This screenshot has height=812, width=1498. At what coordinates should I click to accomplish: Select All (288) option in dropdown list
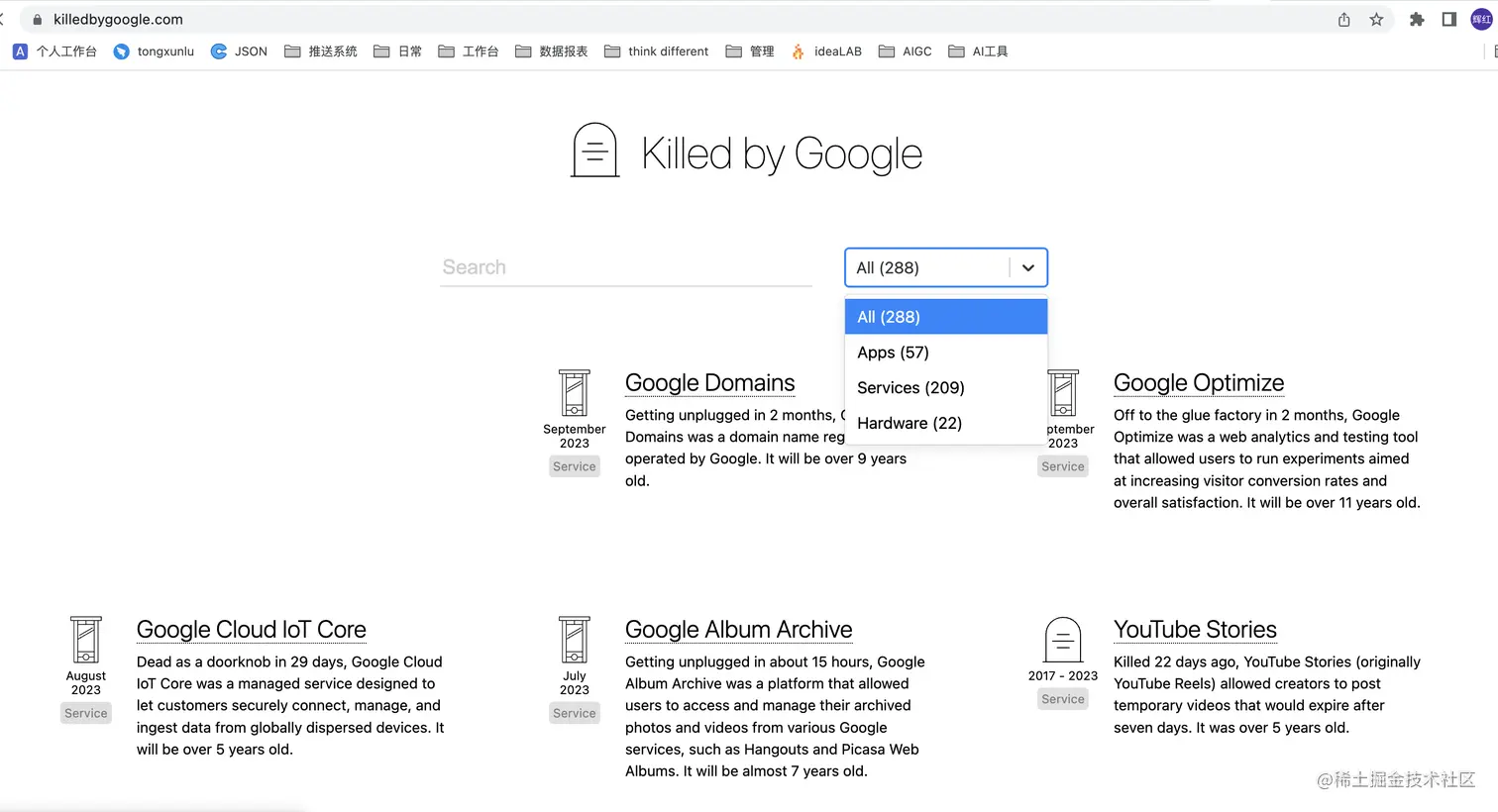tap(946, 317)
